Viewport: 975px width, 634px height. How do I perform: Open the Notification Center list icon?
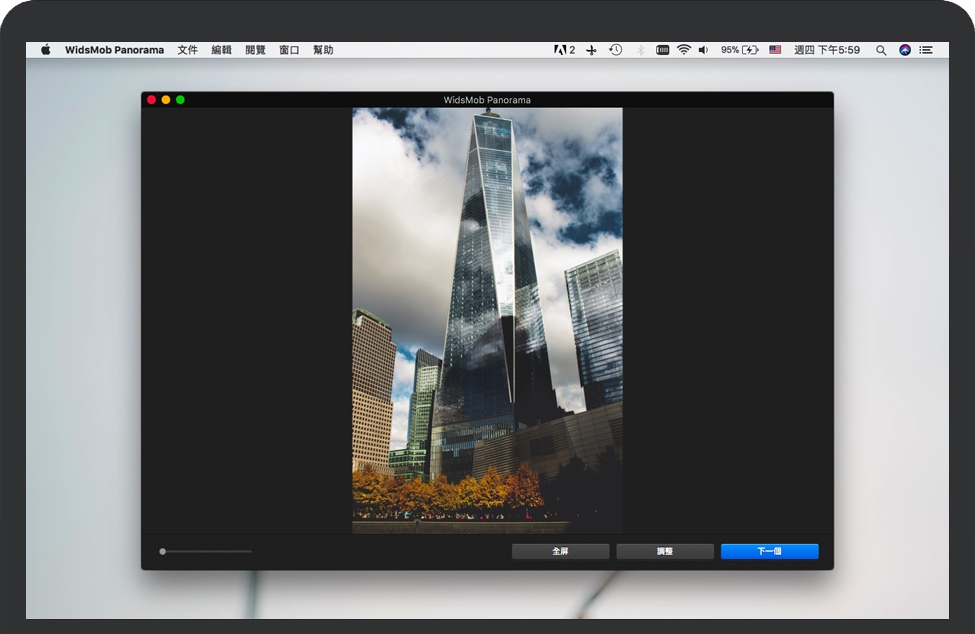pyautogui.click(x=927, y=50)
